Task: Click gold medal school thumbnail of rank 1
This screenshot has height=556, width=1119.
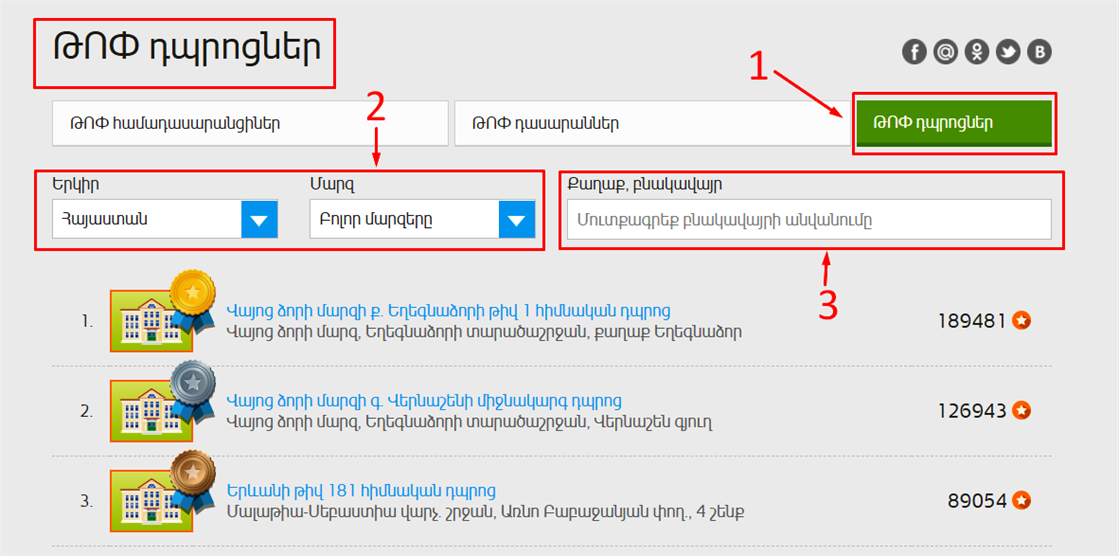Action: coord(161,312)
